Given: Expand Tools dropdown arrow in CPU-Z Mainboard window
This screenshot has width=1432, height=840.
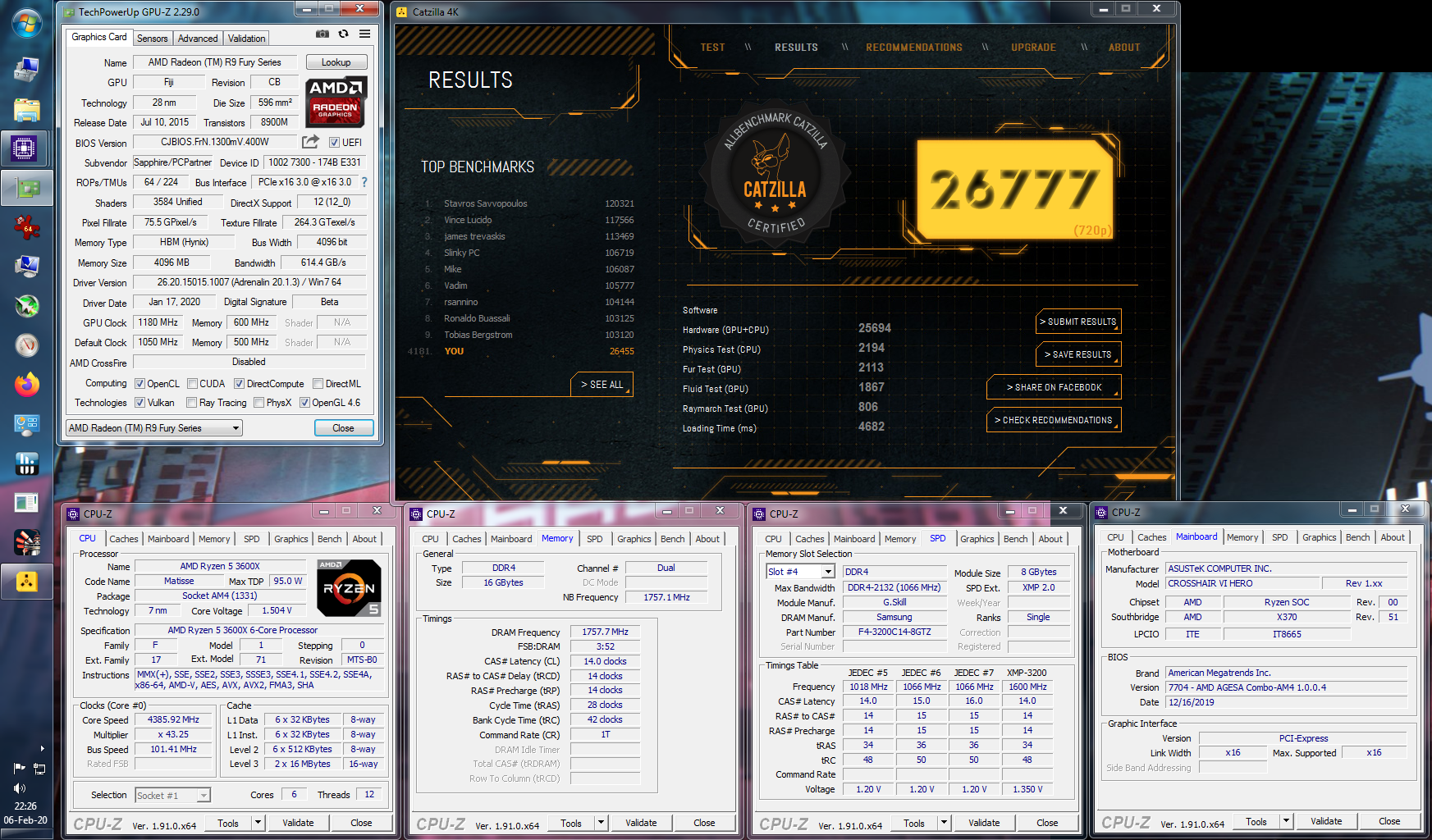Looking at the screenshot, I should coord(1286,821).
